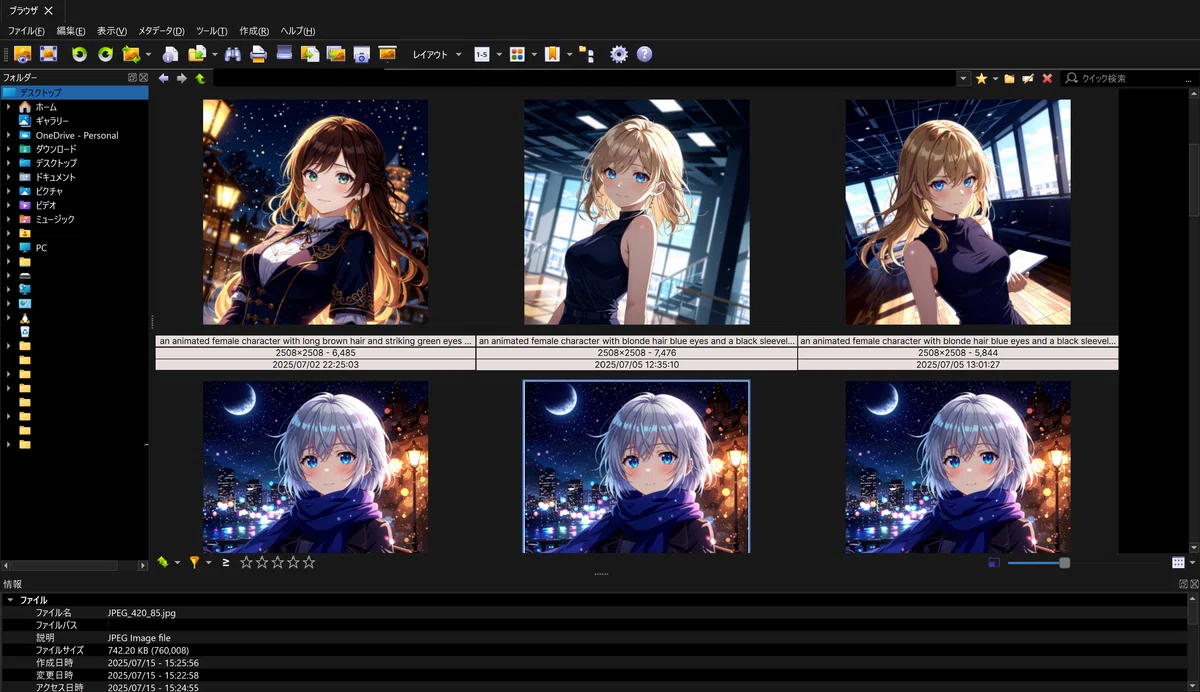Screen dimensions: 1200x692
Task: Open the selected image in viewer
Action: click(x=22, y=54)
